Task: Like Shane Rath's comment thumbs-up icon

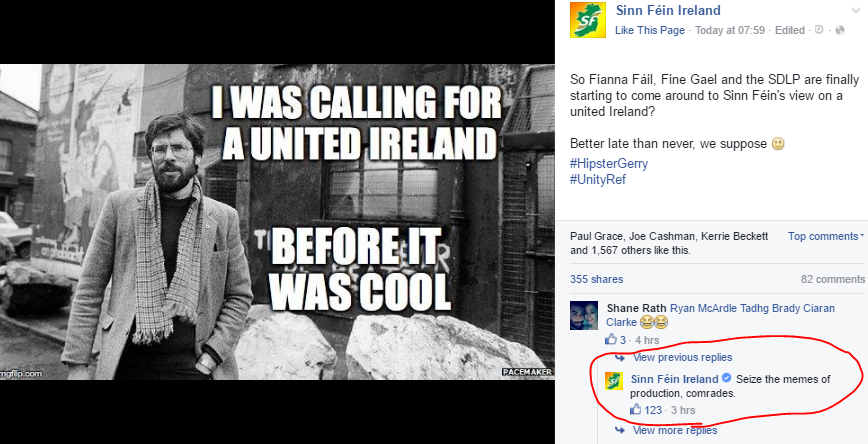Action: [x=611, y=339]
